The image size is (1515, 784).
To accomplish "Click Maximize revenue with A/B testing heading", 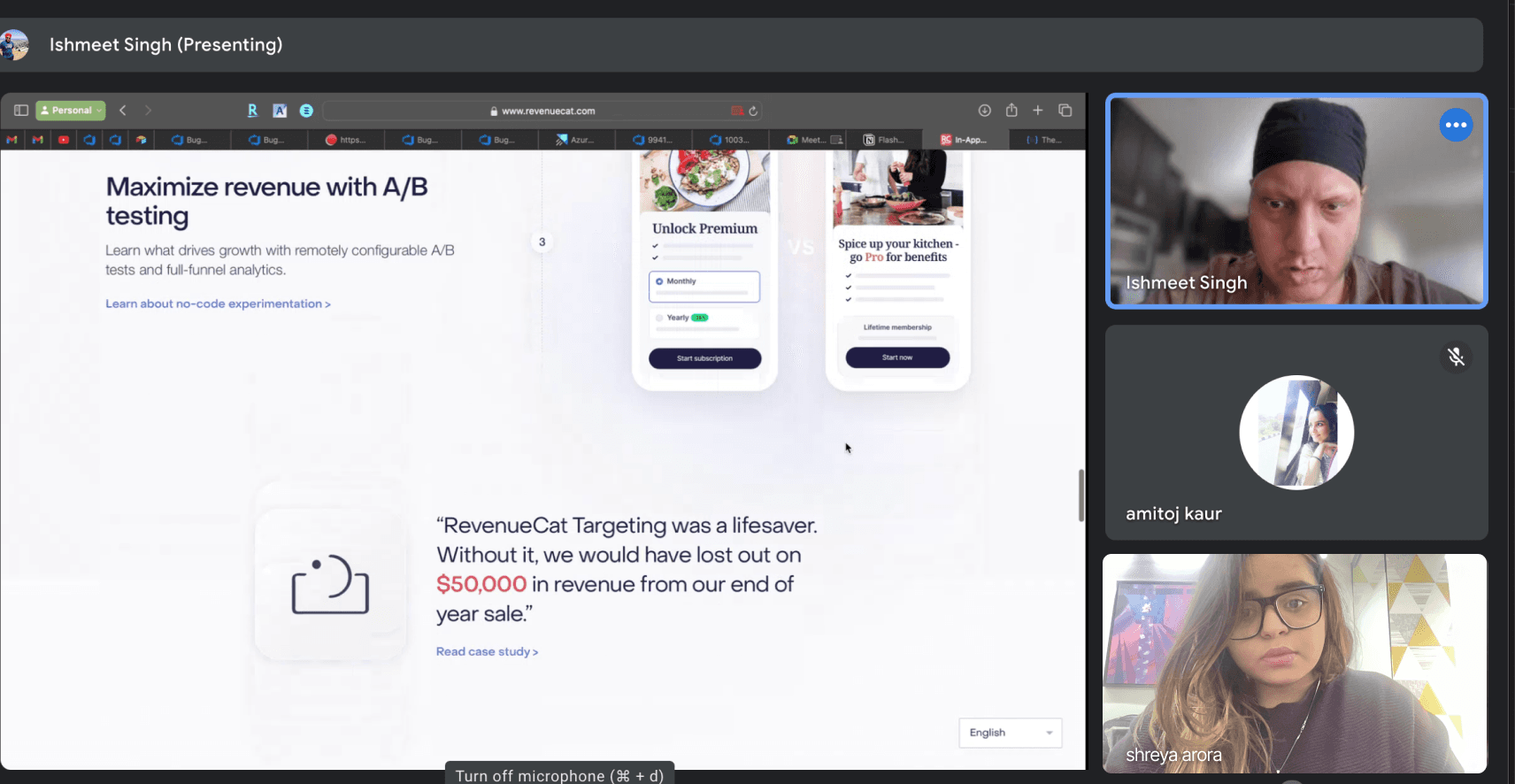I will point(266,201).
